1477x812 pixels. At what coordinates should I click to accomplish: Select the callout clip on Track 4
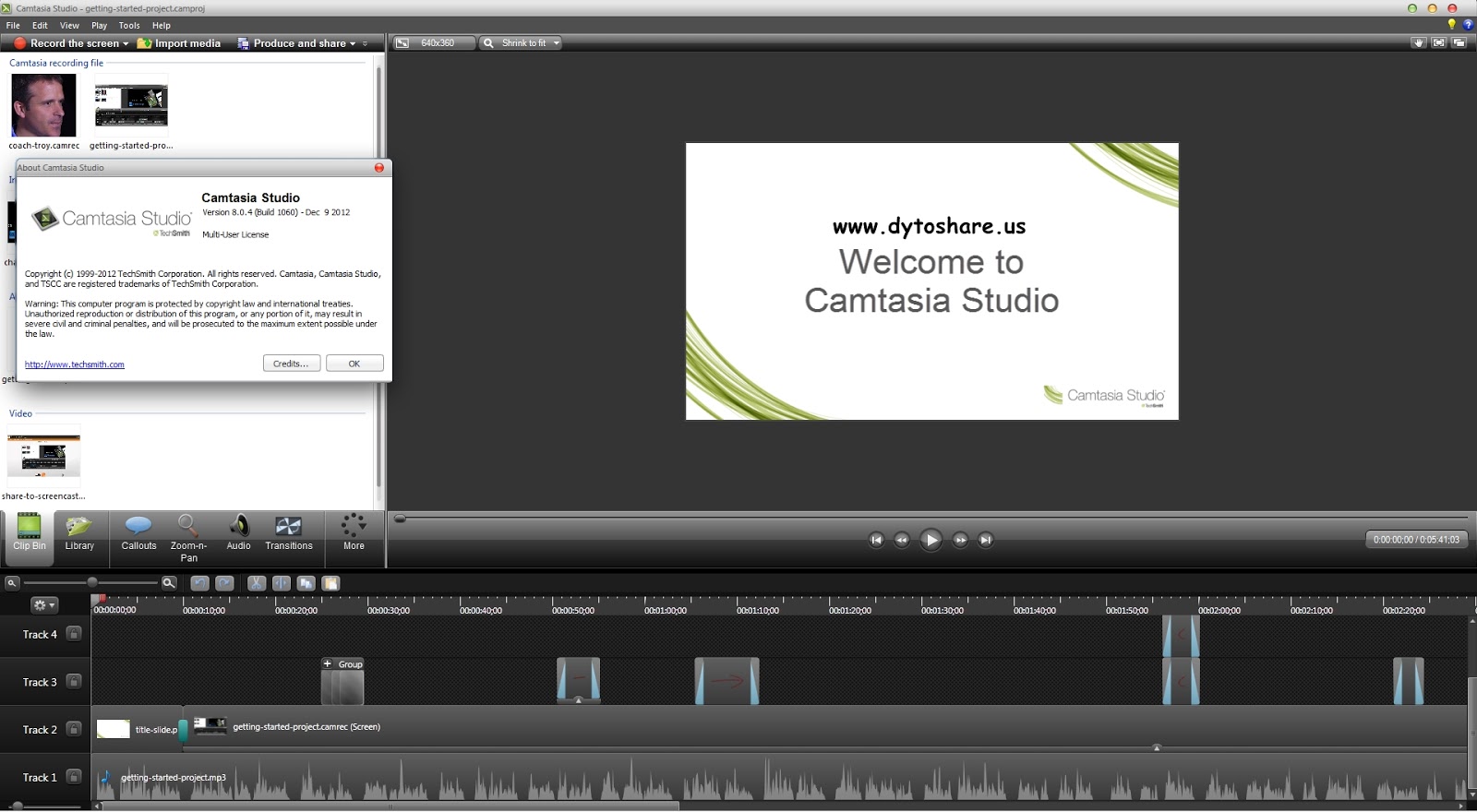coord(1181,635)
